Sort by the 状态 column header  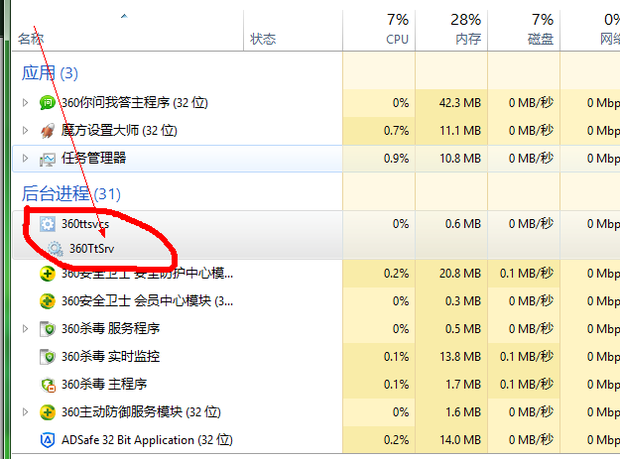tap(293, 31)
